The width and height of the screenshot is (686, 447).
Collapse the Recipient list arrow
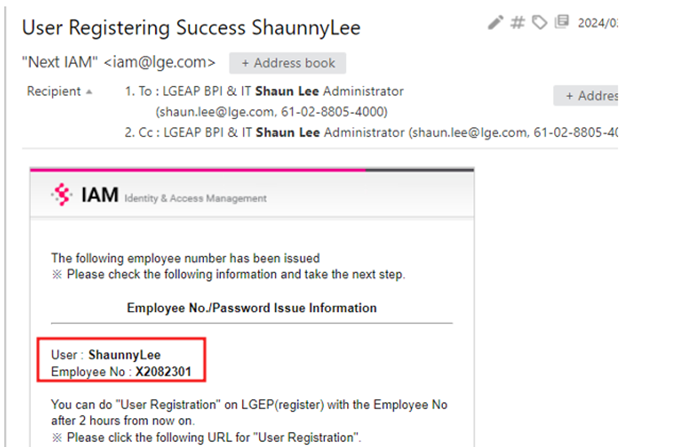(88, 92)
